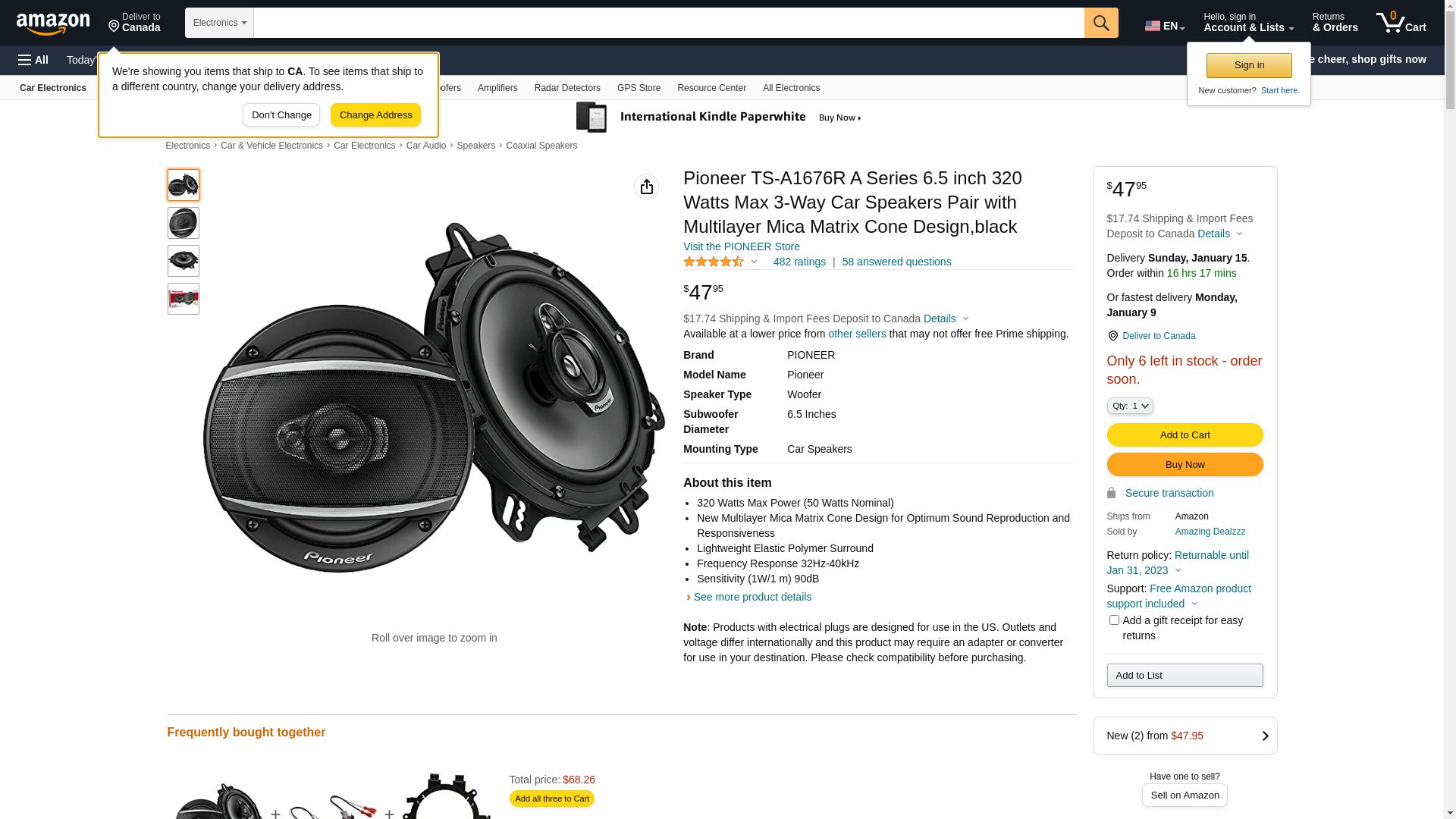Select the GPS Store menu item
The image size is (1456, 819).
(x=639, y=88)
